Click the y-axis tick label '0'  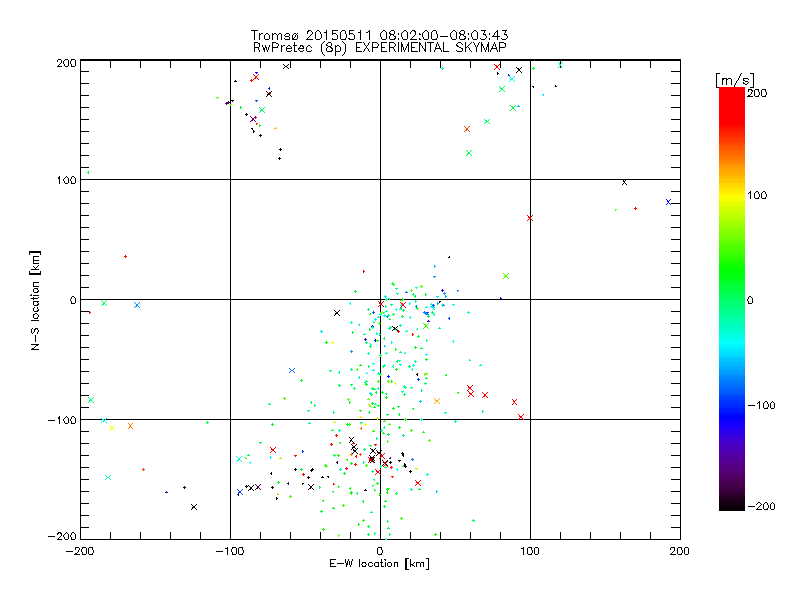73,300
